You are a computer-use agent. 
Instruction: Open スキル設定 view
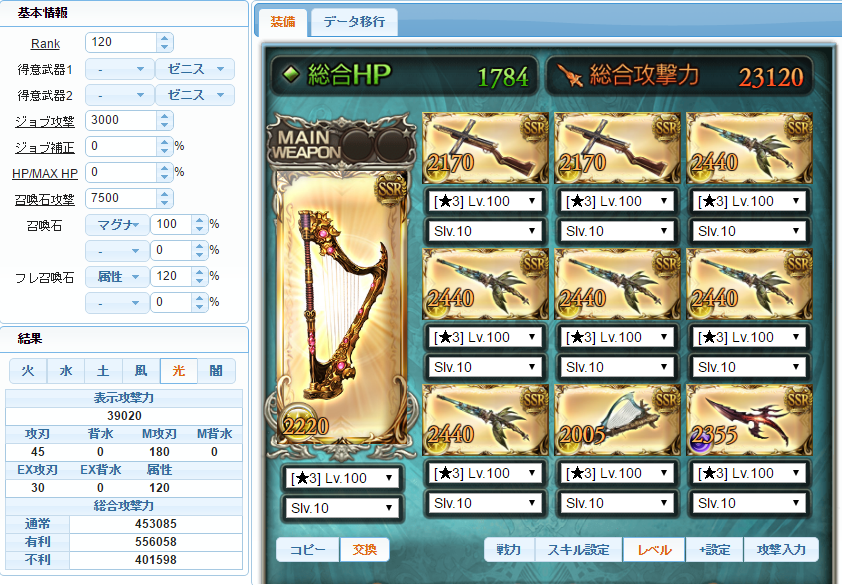coord(578,550)
